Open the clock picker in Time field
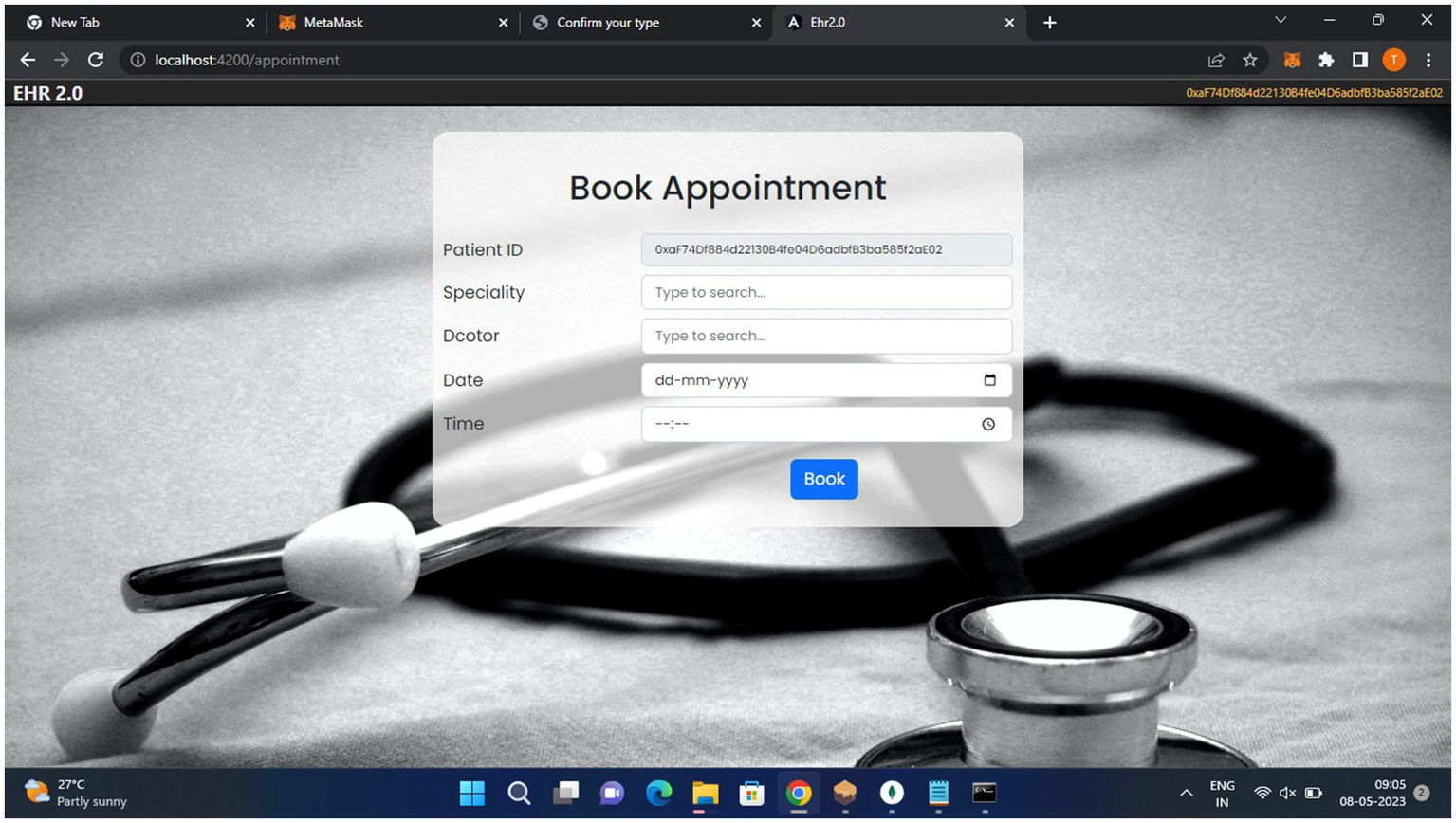 (988, 425)
